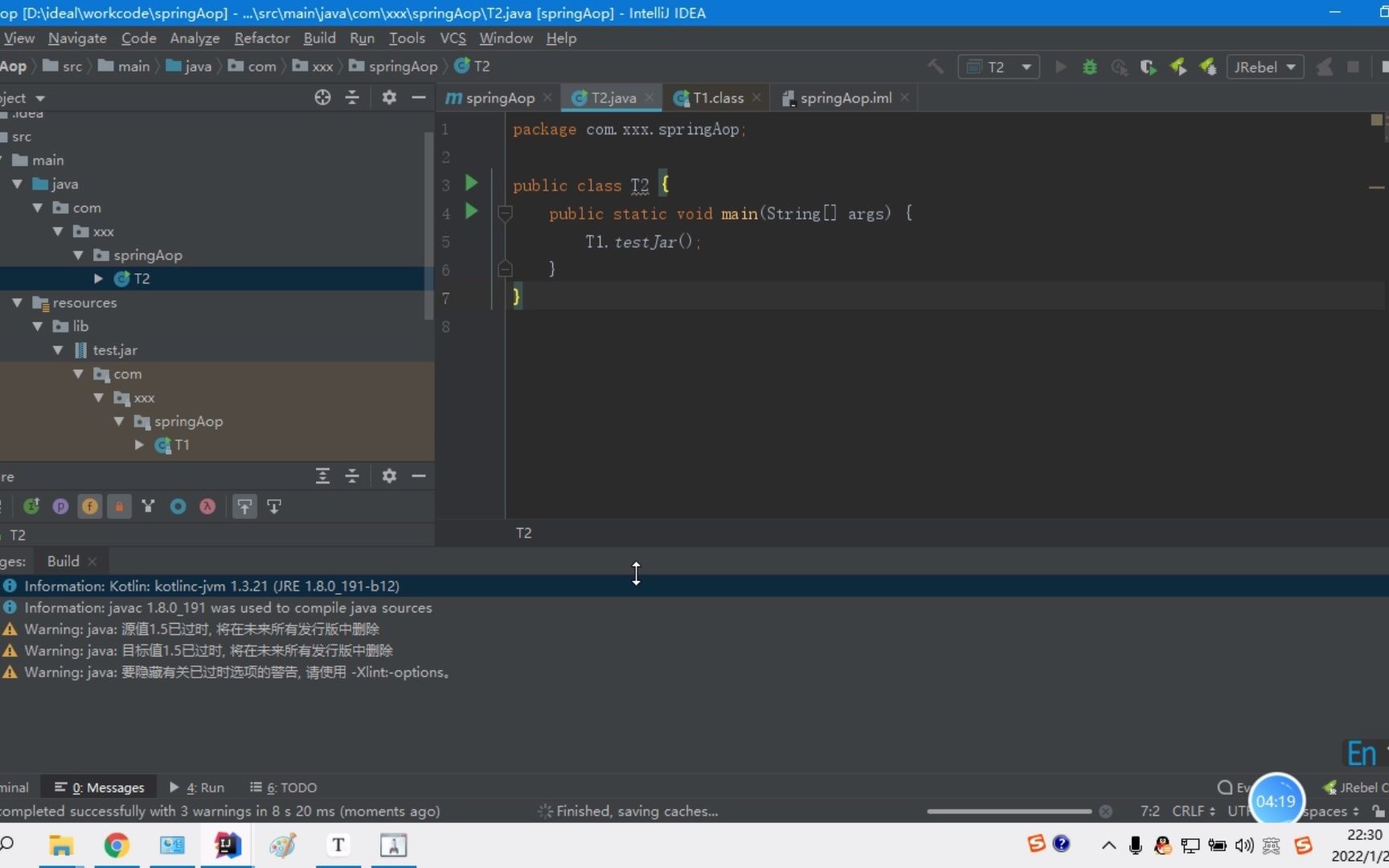Screen dimensions: 1389x868
Task: Close the Build messages tab
Action: point(92,561)
